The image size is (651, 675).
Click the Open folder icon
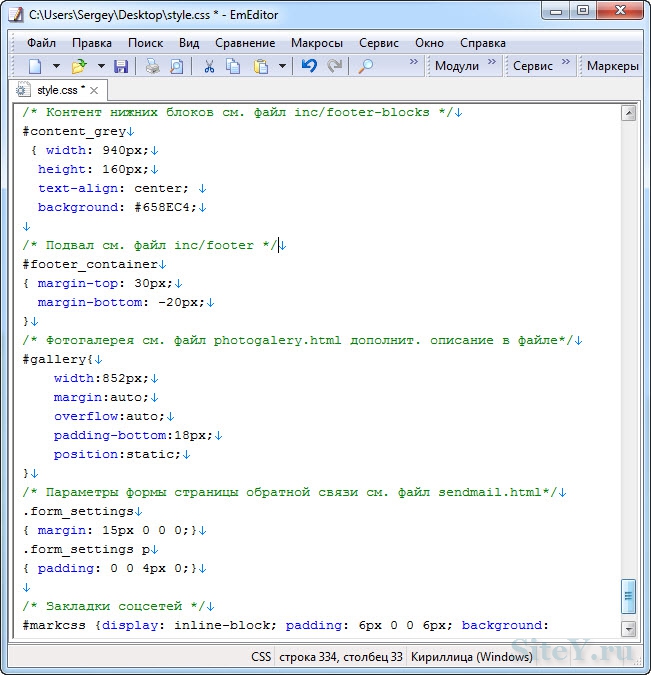click(x=79, y=66)
